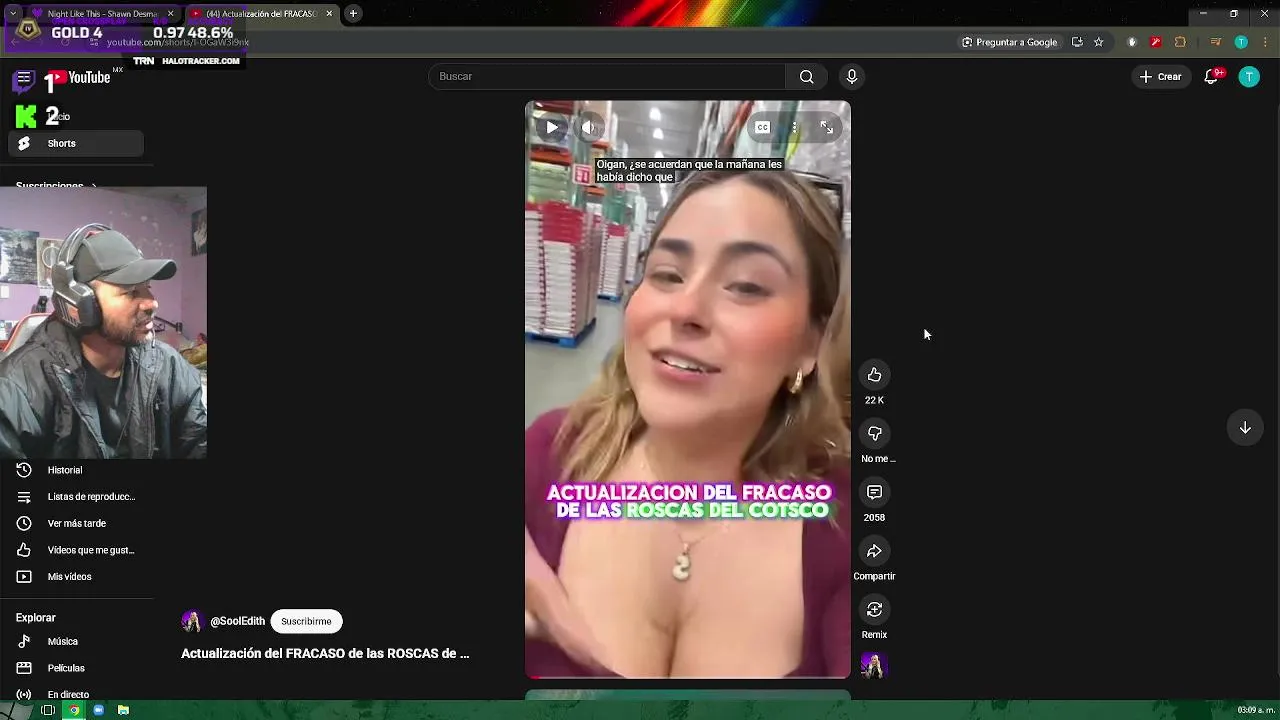
Task: Select Shorts in the sidebar
Action: point(76,143)
